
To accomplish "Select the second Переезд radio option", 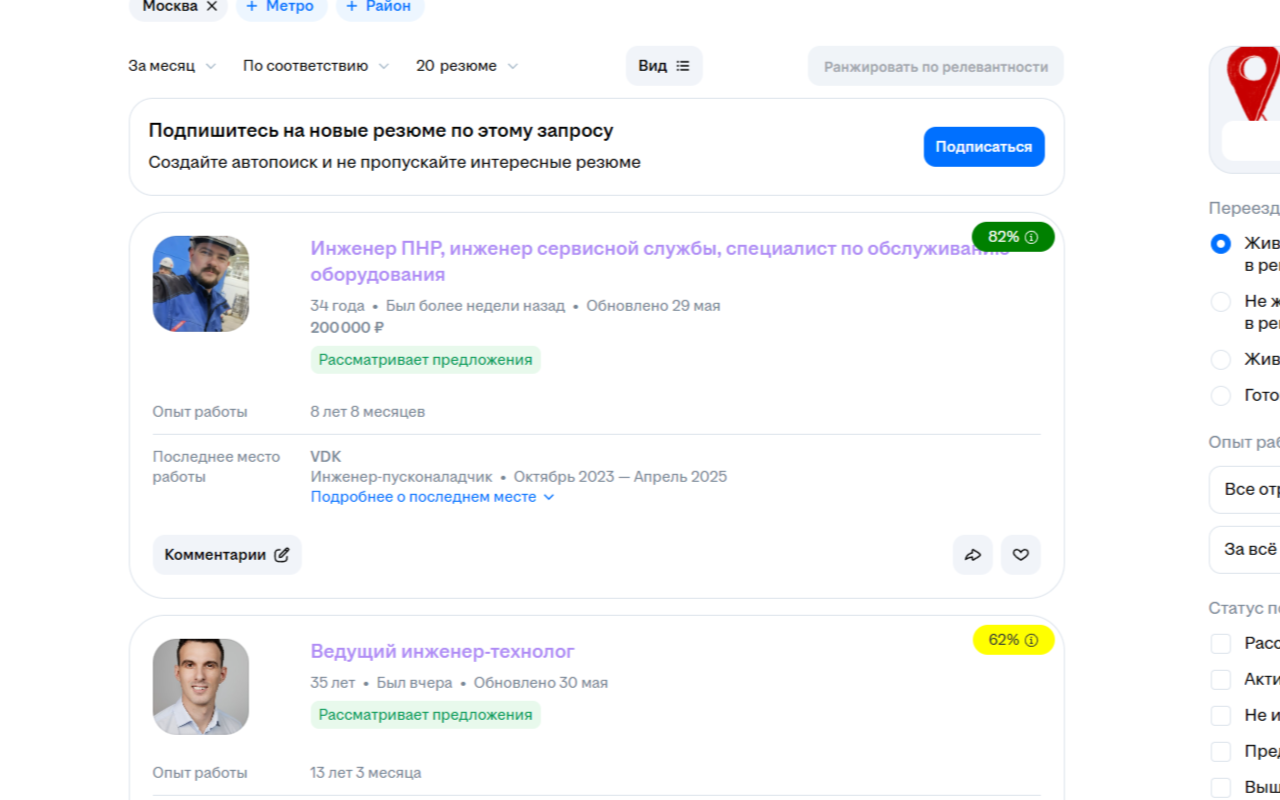I will point(1221,301).
